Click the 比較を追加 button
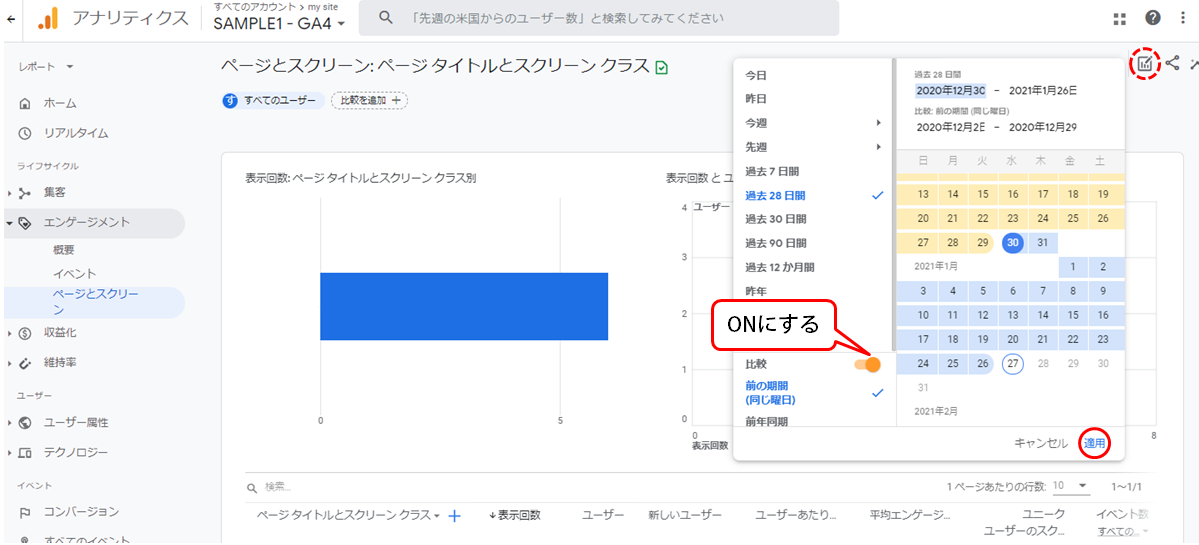Screen dimensions: 1199x545 (369, 100)
